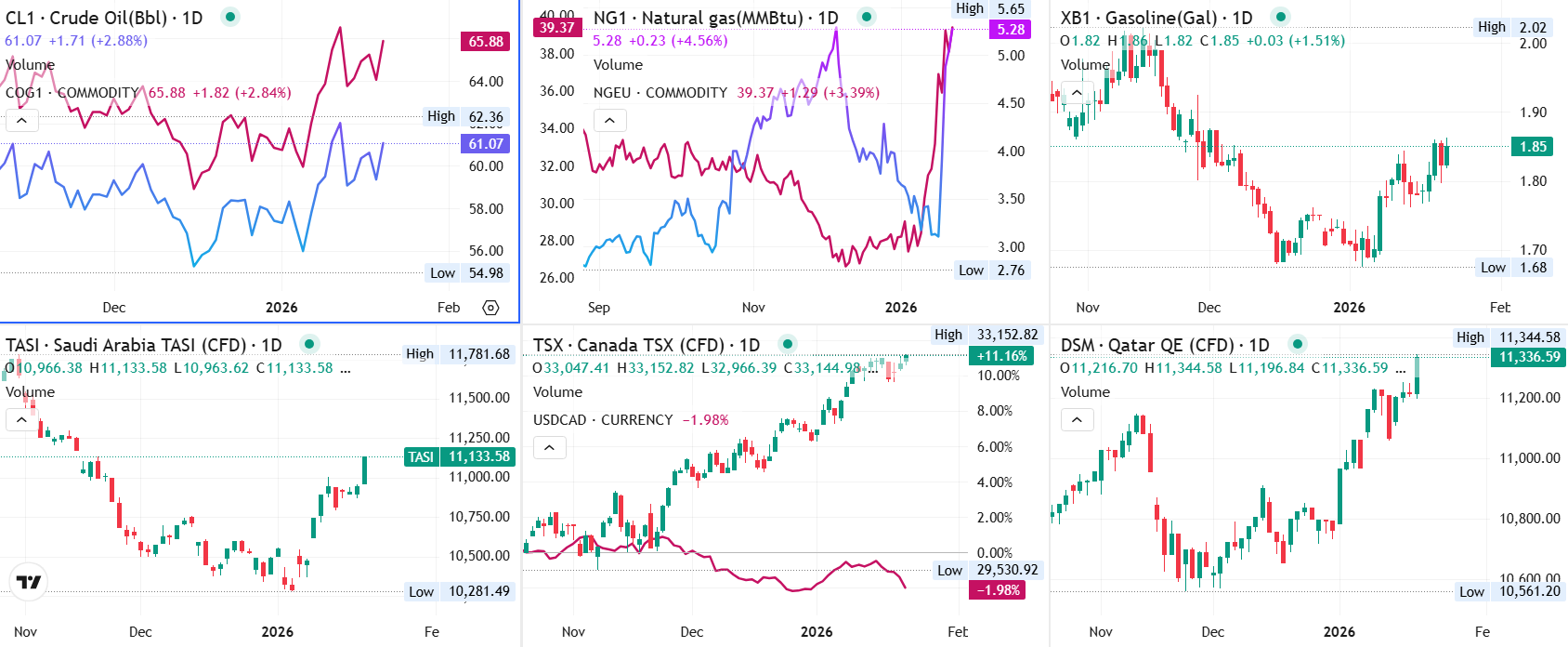1568x647 pixels.
Task: Select the COG1 COMMODITY comparison legend
Action: click(72, 93)
